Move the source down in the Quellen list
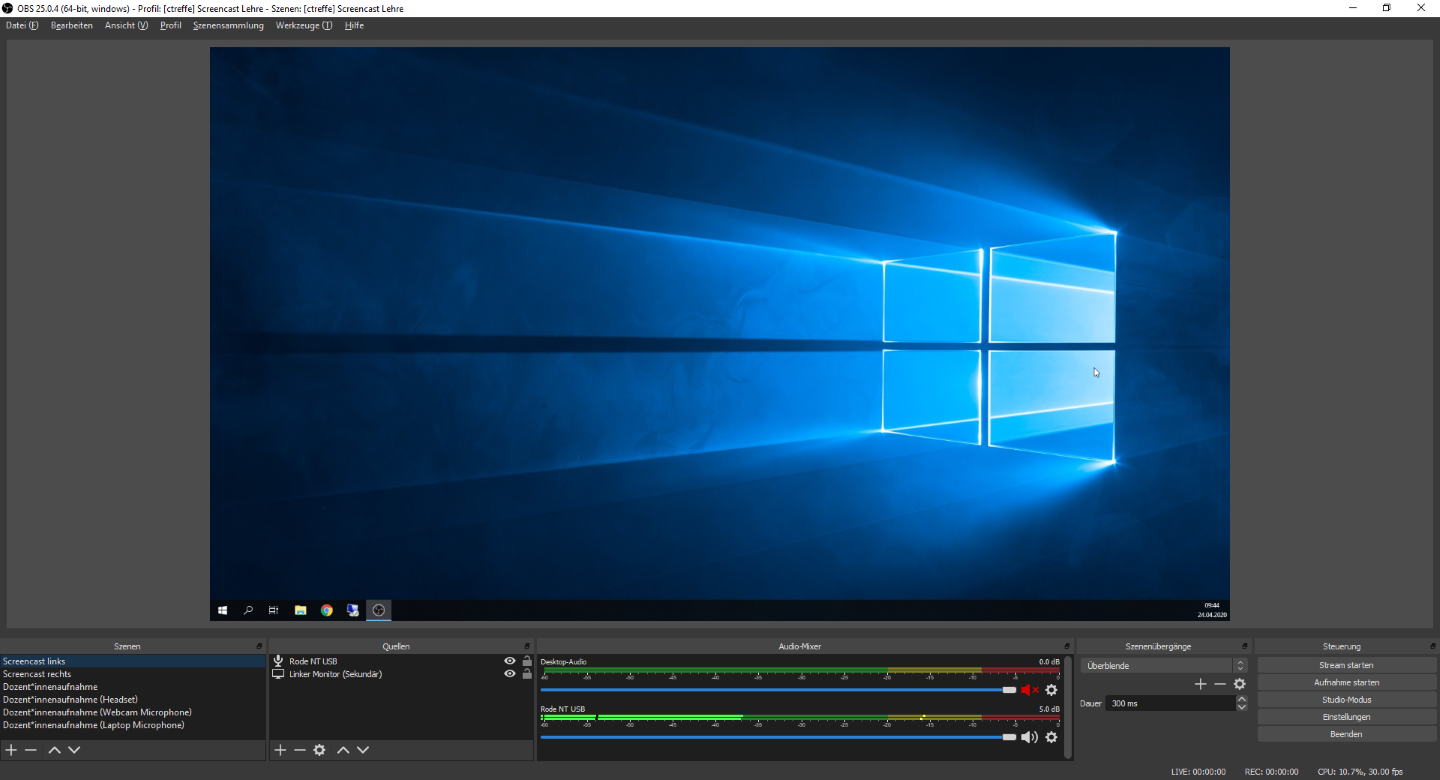The width and height of the screenshot is (1440, 780). coord(363,750)
